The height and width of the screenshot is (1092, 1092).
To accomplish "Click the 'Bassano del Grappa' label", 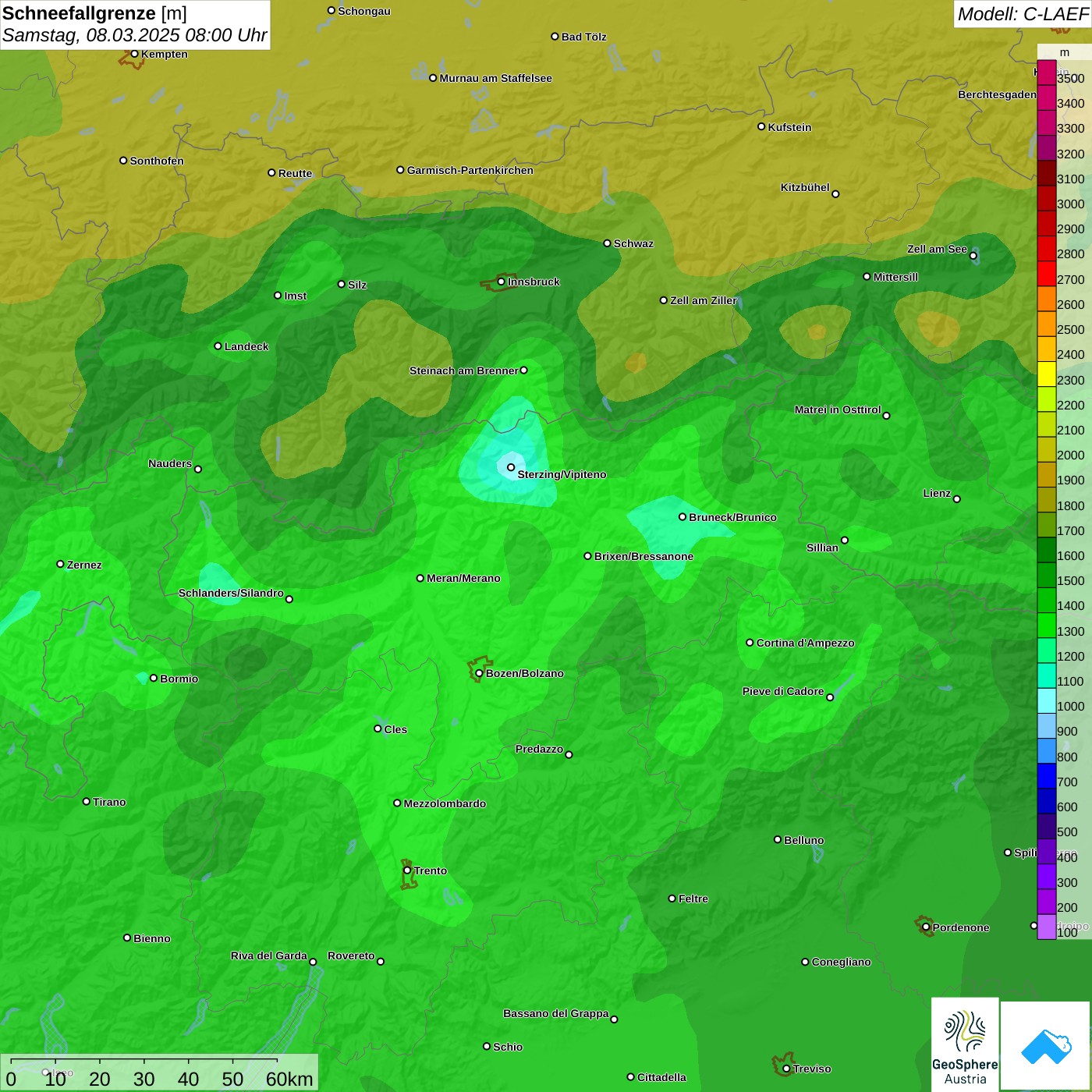I will coord(556,1013).
